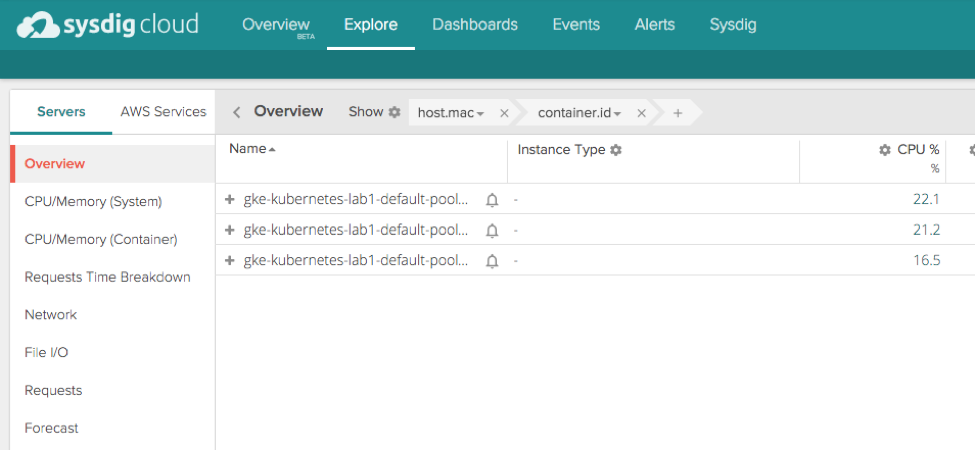Click the 22.1 CPU value
Image resolution: width=975 pixels, height=450 pixels.
[926, 200]
